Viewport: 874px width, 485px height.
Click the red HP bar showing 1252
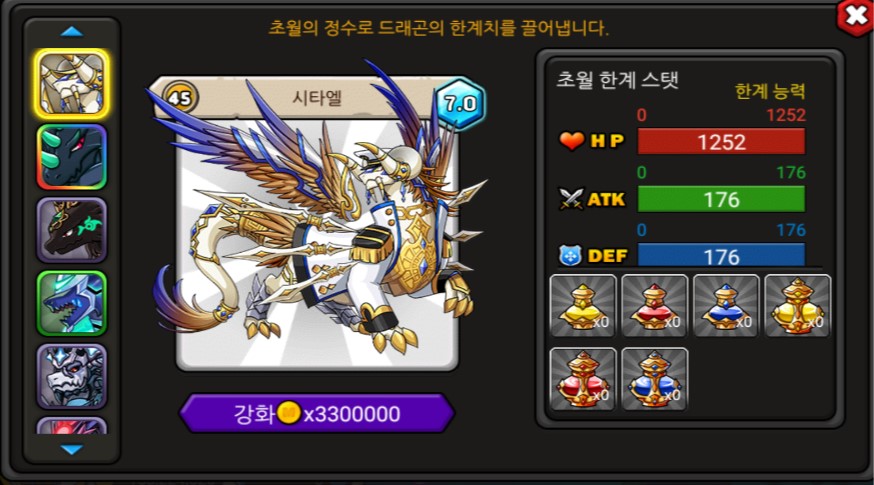[721, 142]
